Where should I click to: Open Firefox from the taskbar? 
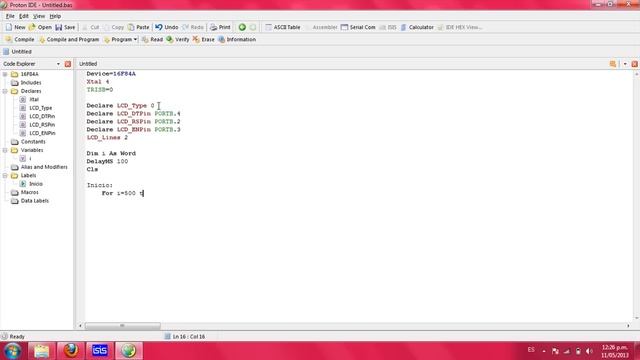[71, 351]
